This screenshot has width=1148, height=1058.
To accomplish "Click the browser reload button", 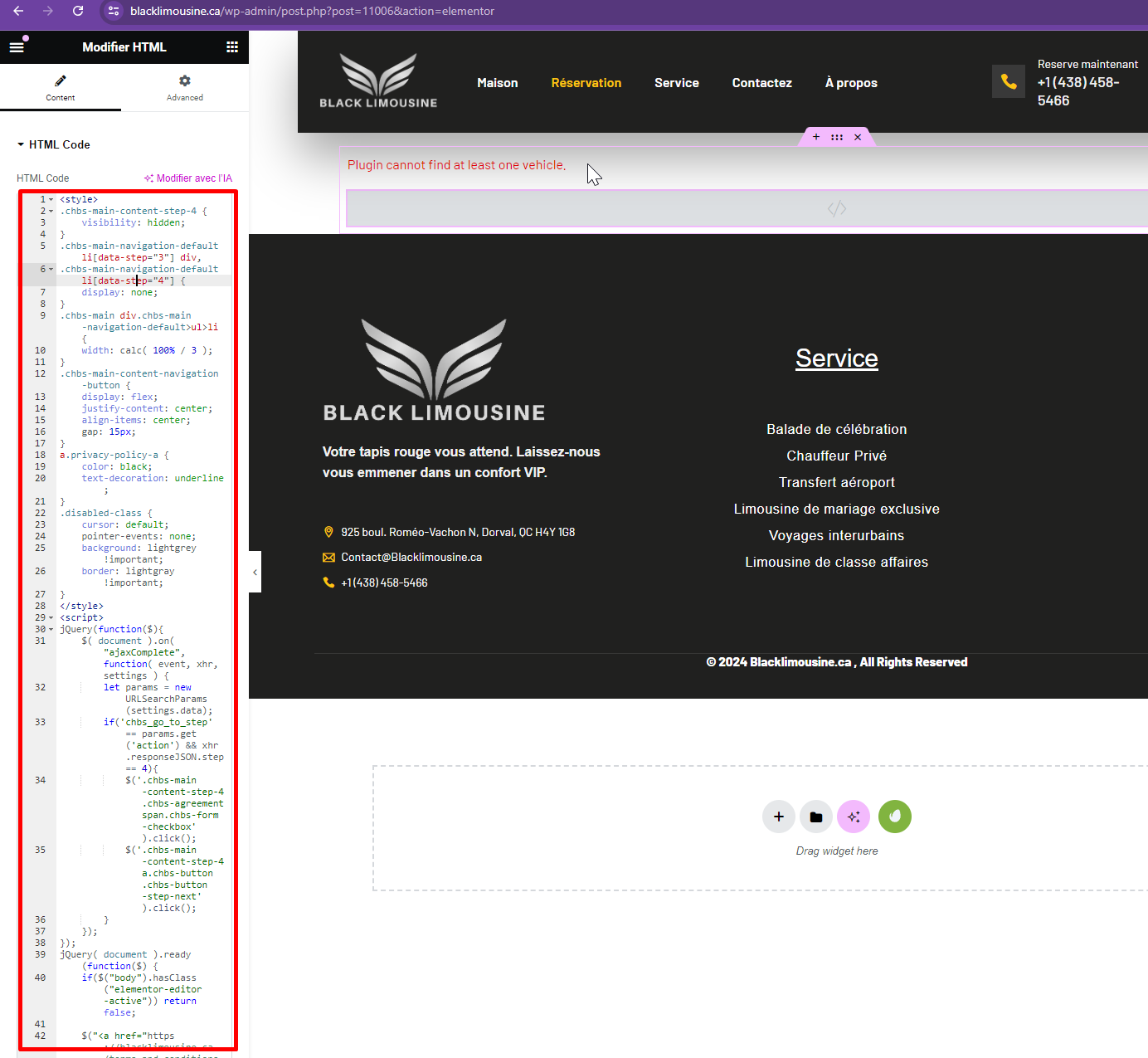I will pyautogui.click(x=78, y=11).
